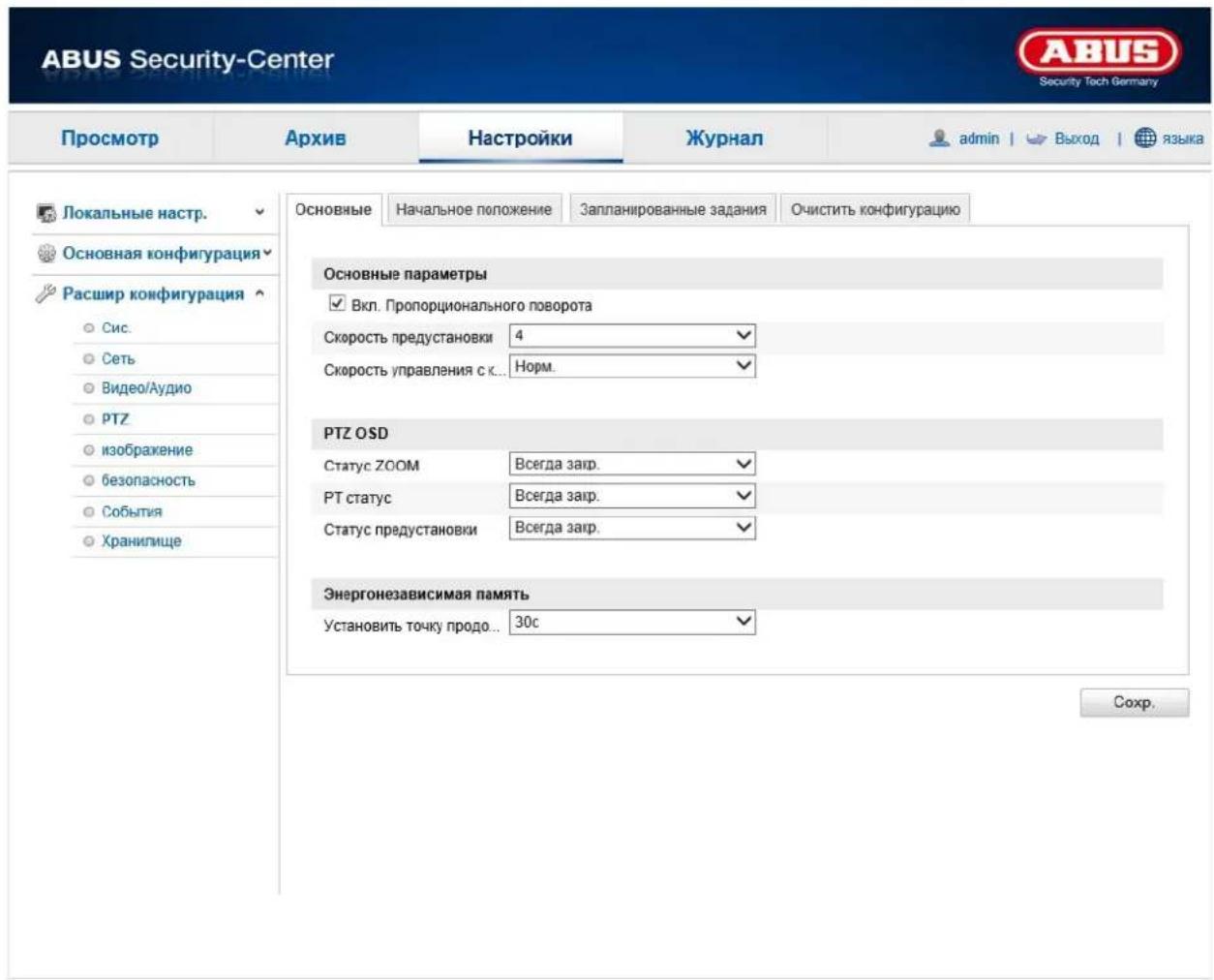Click the globe language icon
The width and height of the screenshot is (1214, 980).
tap(1145, 138)
